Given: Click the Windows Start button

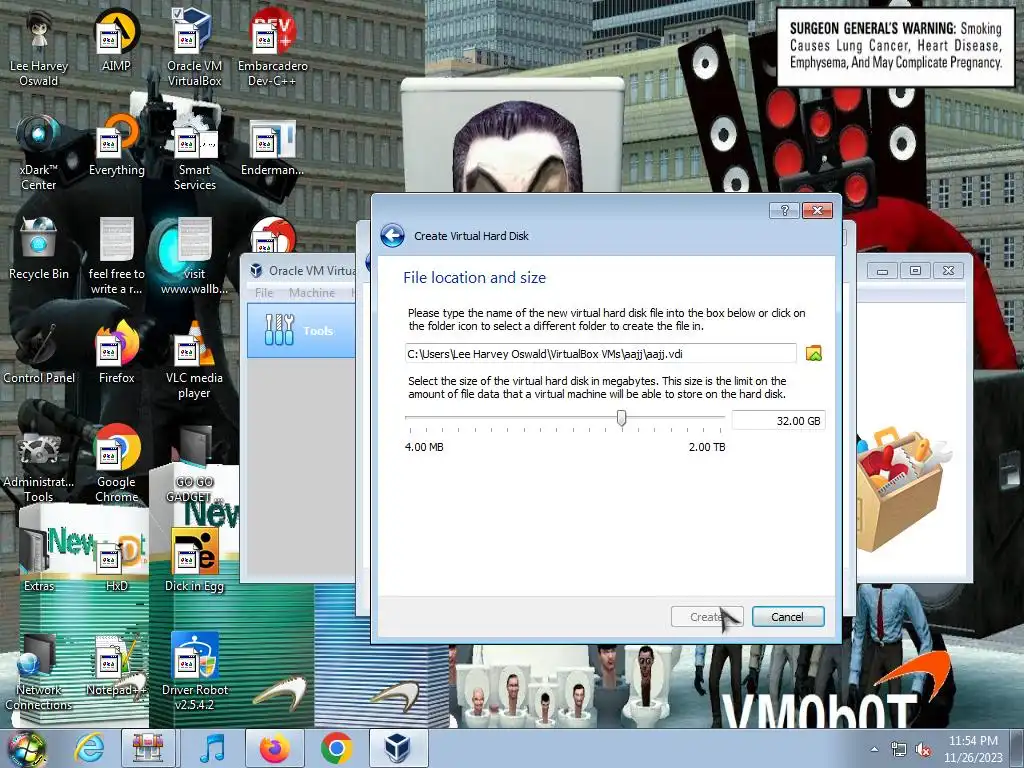Looking at the screenshot, I should [26, 749].
